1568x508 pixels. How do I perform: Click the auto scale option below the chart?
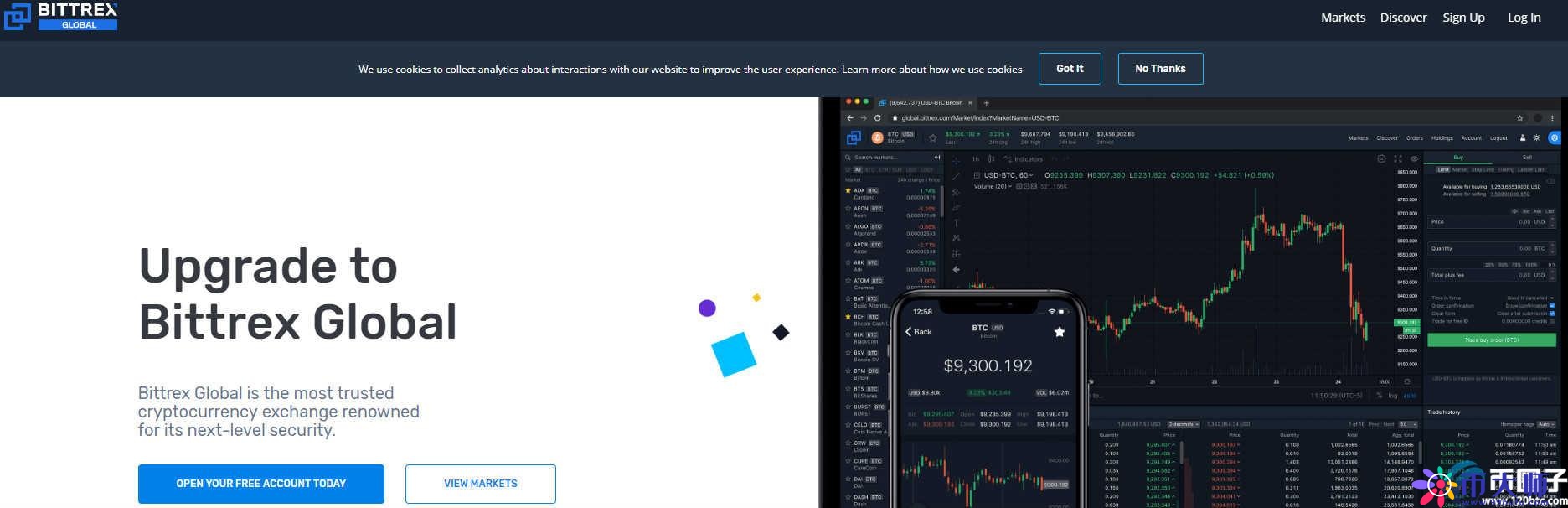pos(1410,396)
